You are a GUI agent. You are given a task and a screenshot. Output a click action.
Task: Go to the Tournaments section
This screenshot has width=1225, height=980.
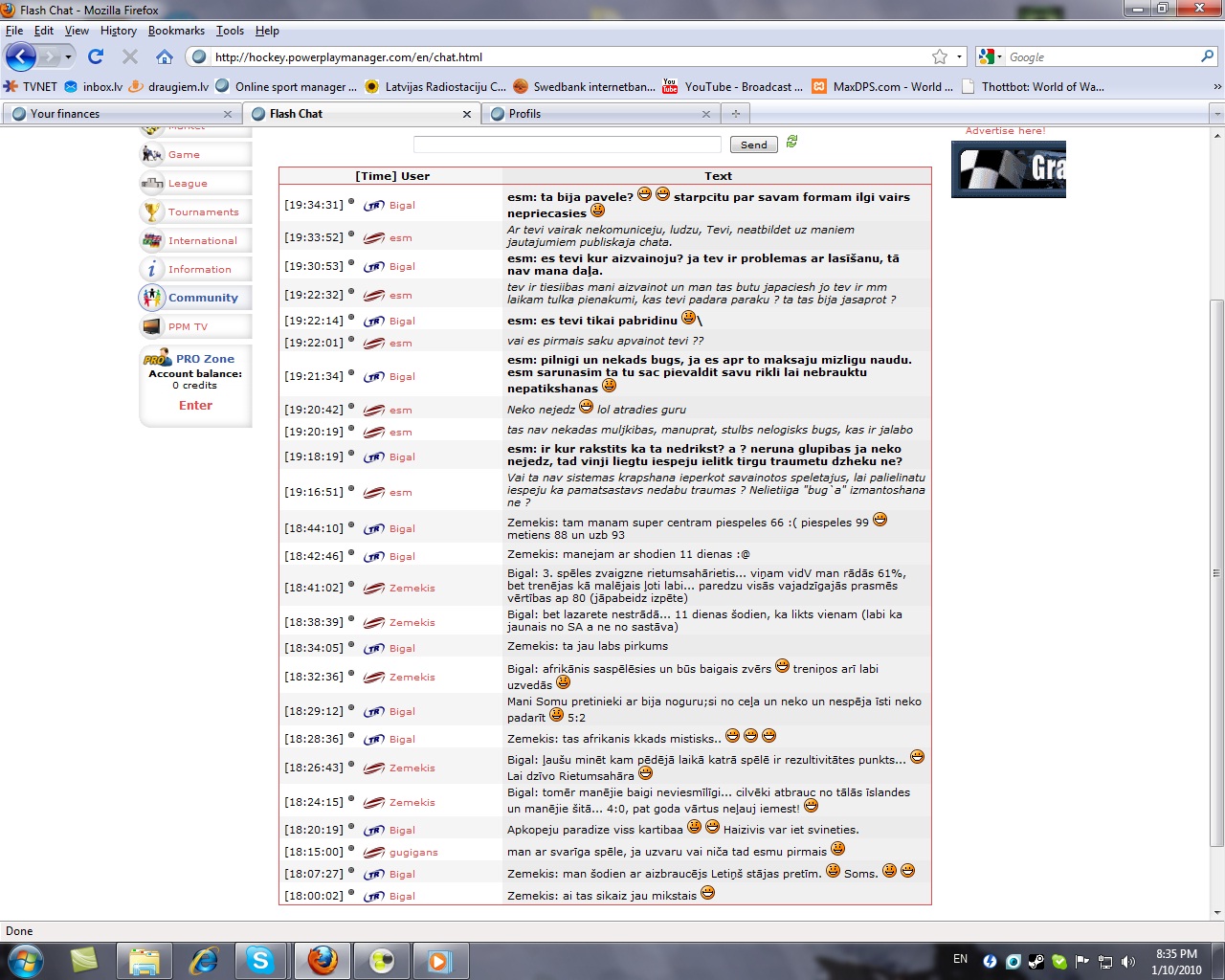click(195, 212)
